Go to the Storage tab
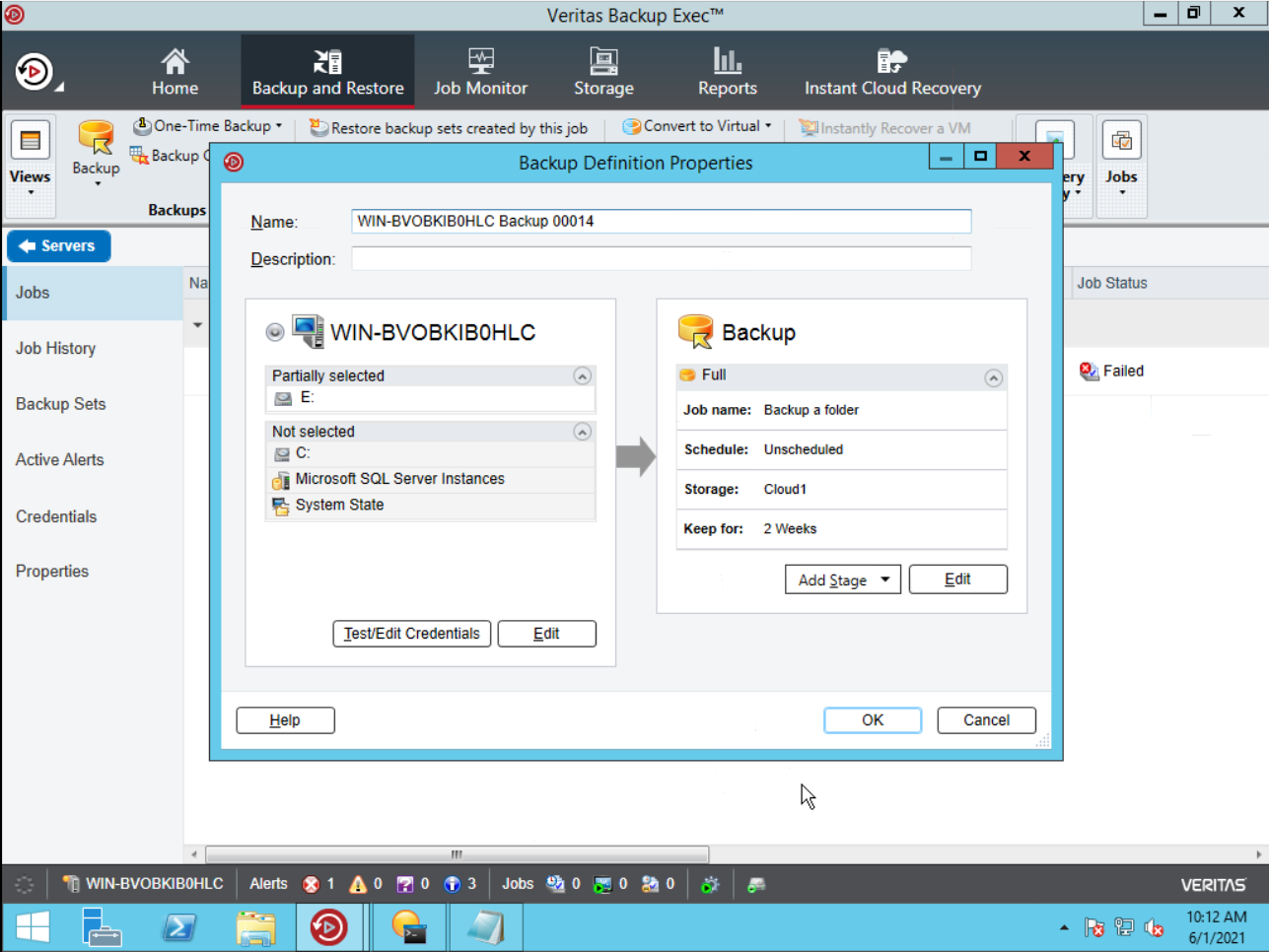 (x=603, y=72)
